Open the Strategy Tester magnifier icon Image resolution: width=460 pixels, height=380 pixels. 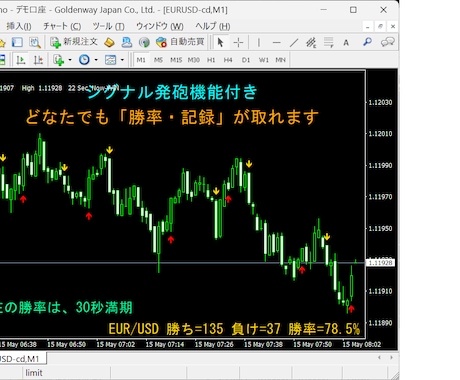tap(35, 42)
